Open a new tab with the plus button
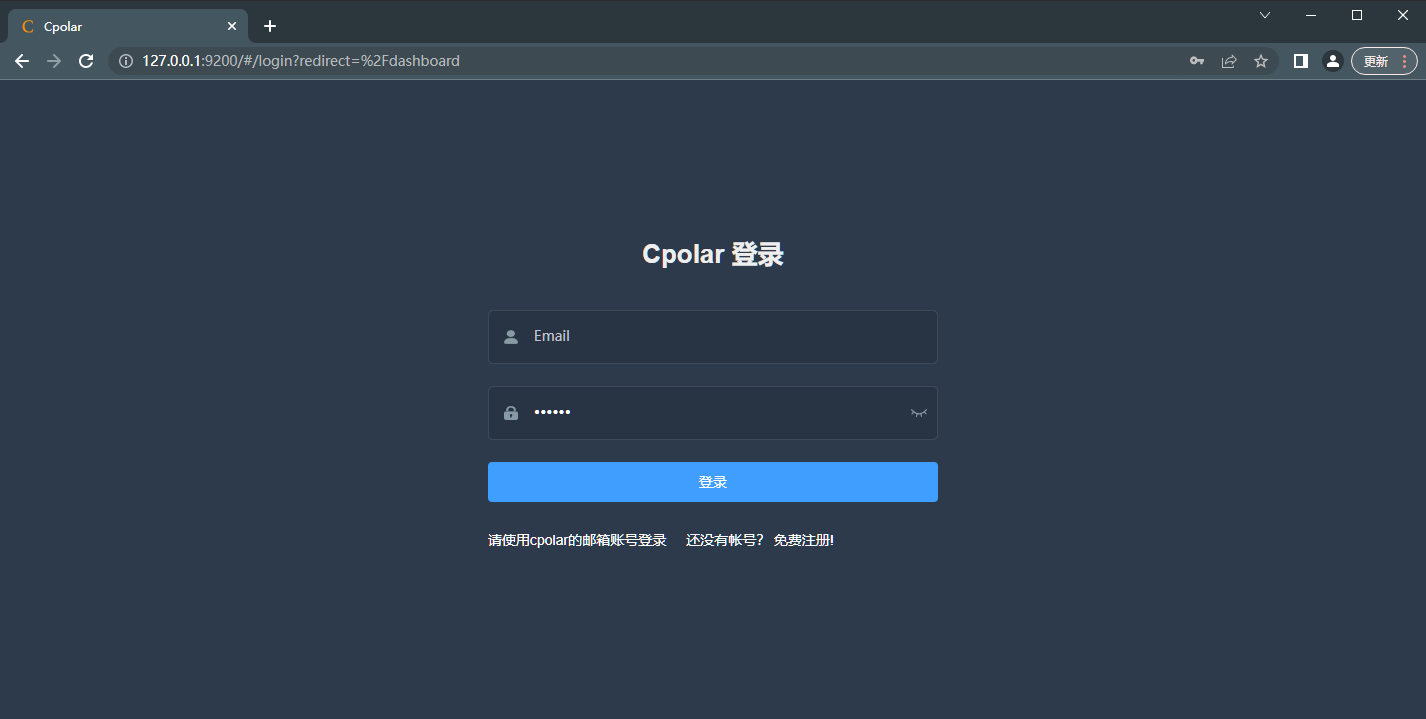Image resolution: width=1426 pixels, height=719 pixels. (x=269, y=26)
